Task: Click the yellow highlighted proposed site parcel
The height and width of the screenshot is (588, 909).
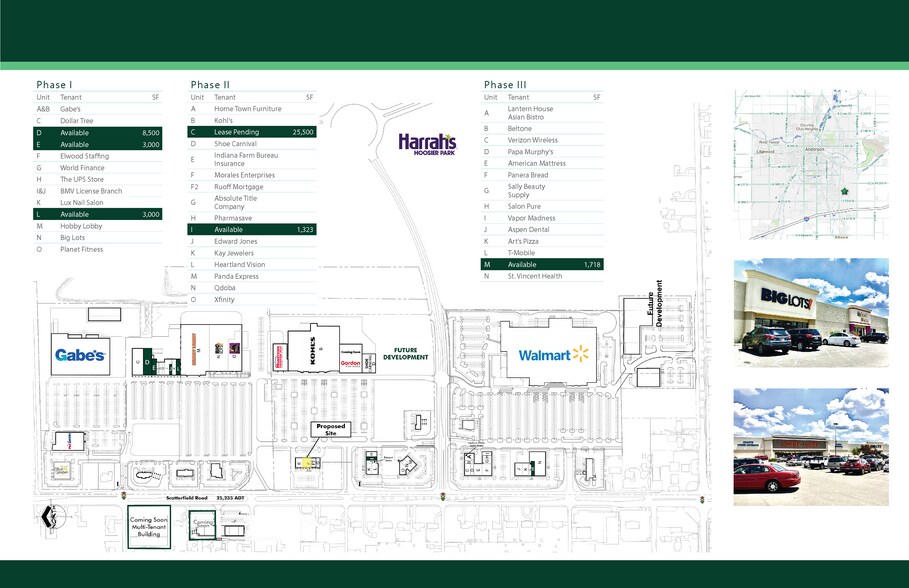Action: pyautogui.click(x=308, y=463)
